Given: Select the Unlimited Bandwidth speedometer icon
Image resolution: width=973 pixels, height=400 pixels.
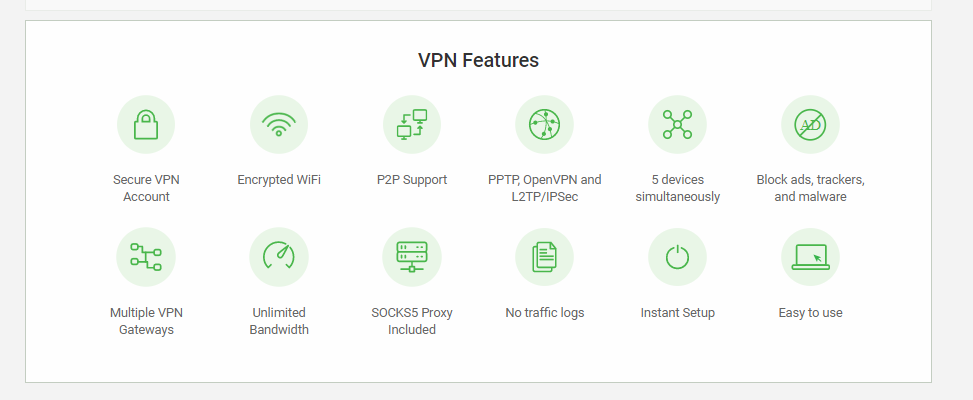Looking at the screenshot, I should (279, 257).
